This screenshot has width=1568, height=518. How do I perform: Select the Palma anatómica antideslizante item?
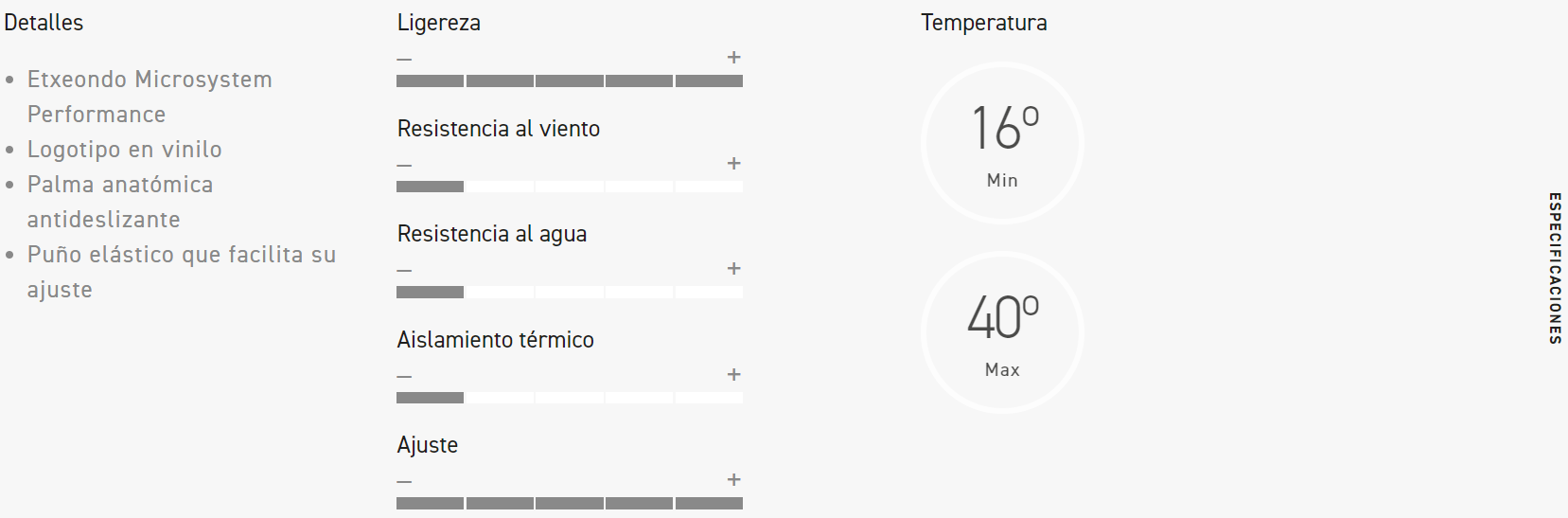point(120,202)
